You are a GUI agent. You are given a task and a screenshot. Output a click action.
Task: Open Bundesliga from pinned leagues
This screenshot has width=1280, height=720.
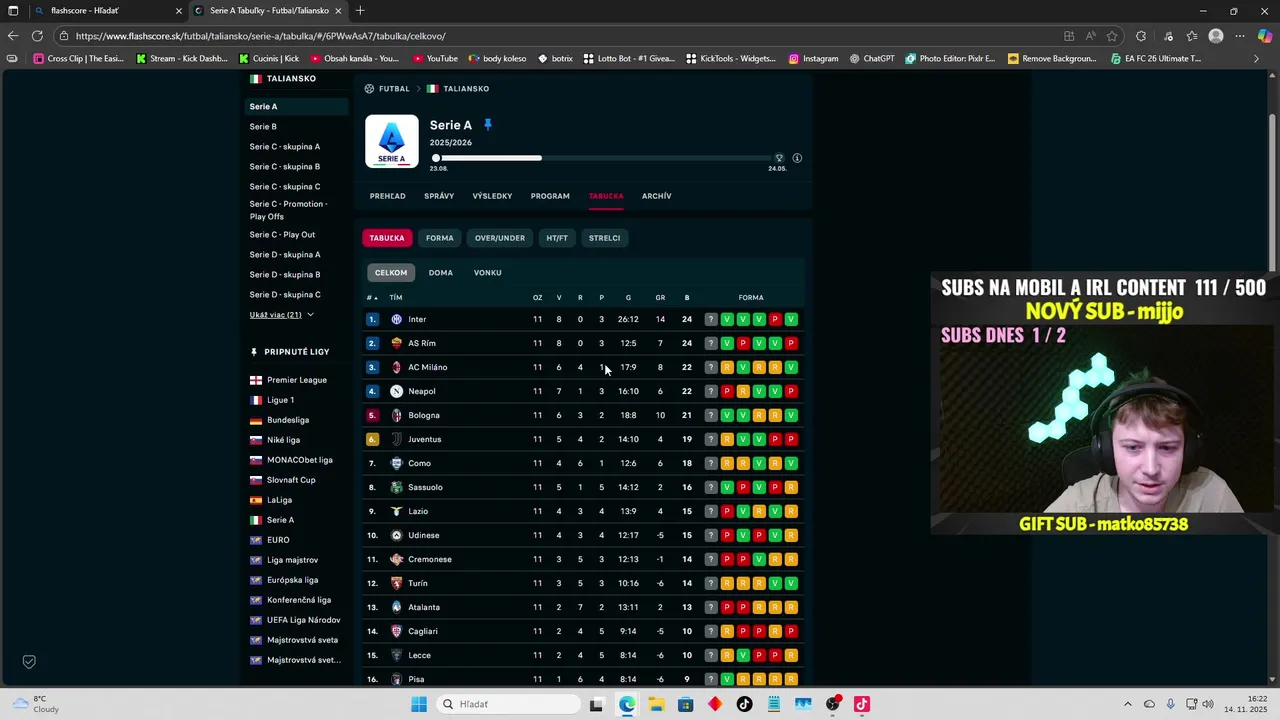tap(287, 420)
